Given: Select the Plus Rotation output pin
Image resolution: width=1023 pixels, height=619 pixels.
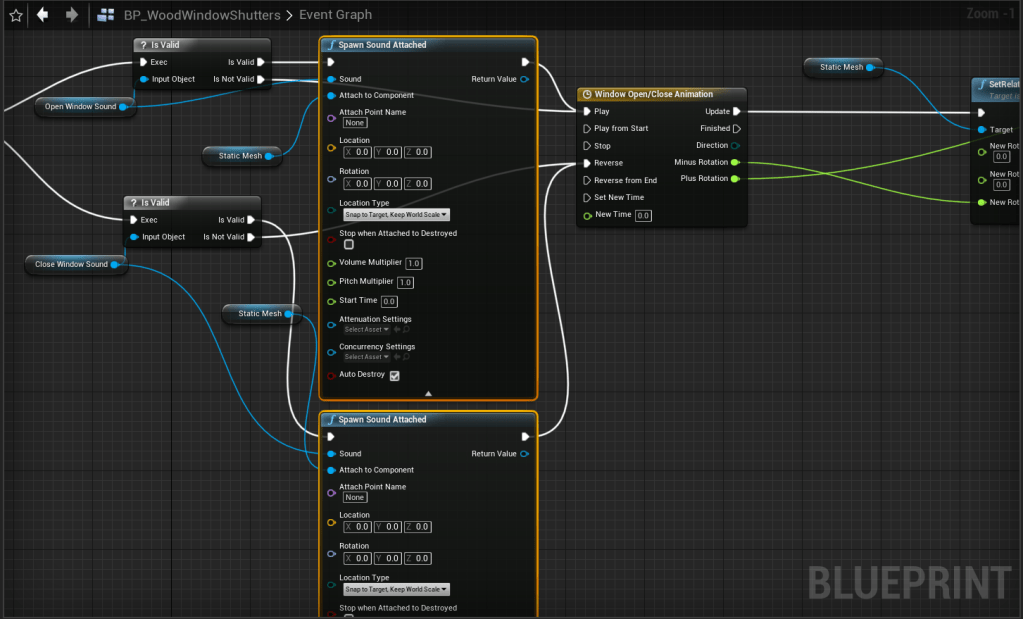Looking at the screenshot, I should (x=735, y=179).
